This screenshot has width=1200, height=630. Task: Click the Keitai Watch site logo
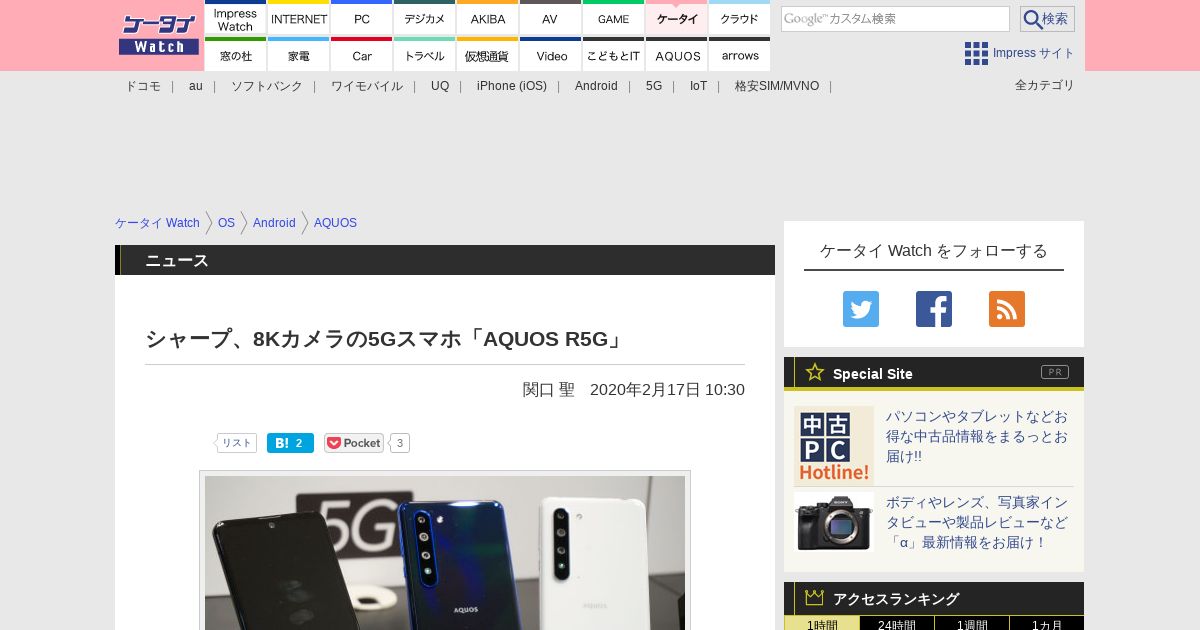159,35
